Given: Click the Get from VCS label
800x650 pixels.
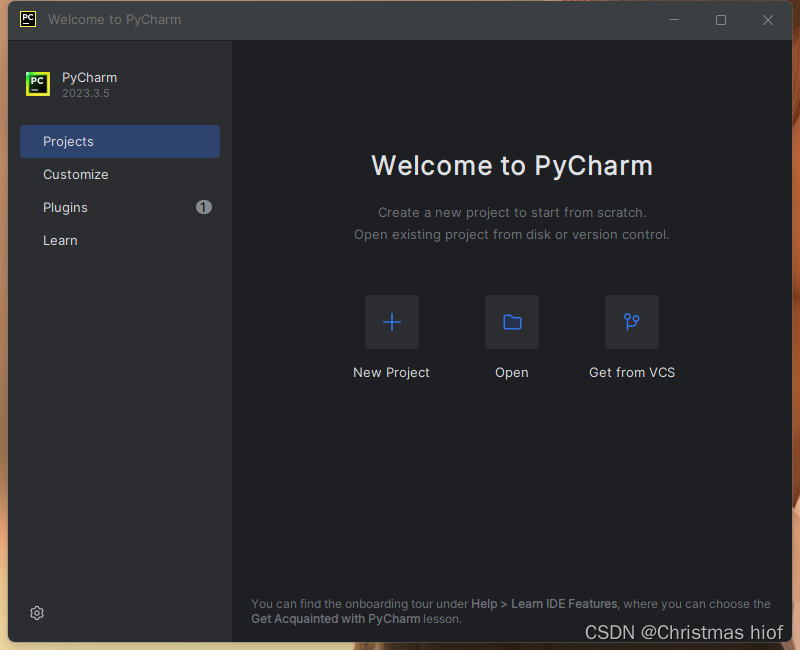Looking at the screenshot, I should click(632, 372).
